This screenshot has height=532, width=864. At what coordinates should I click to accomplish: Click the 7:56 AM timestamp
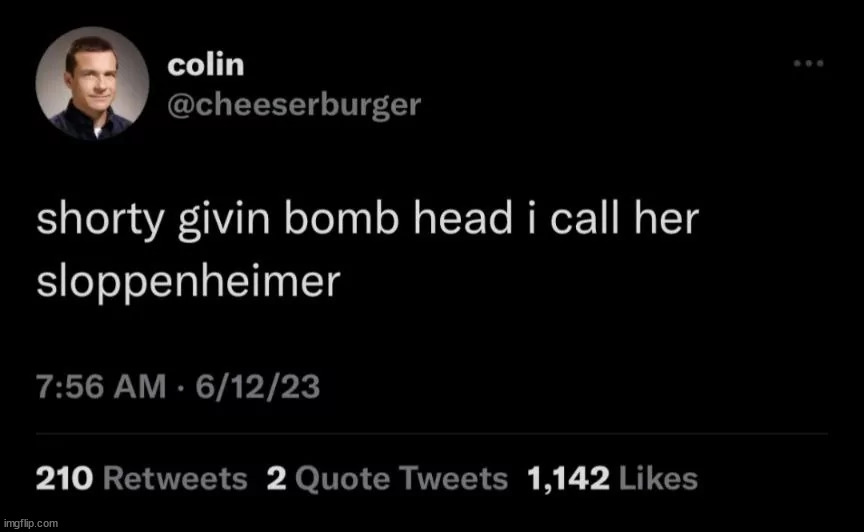101,386
